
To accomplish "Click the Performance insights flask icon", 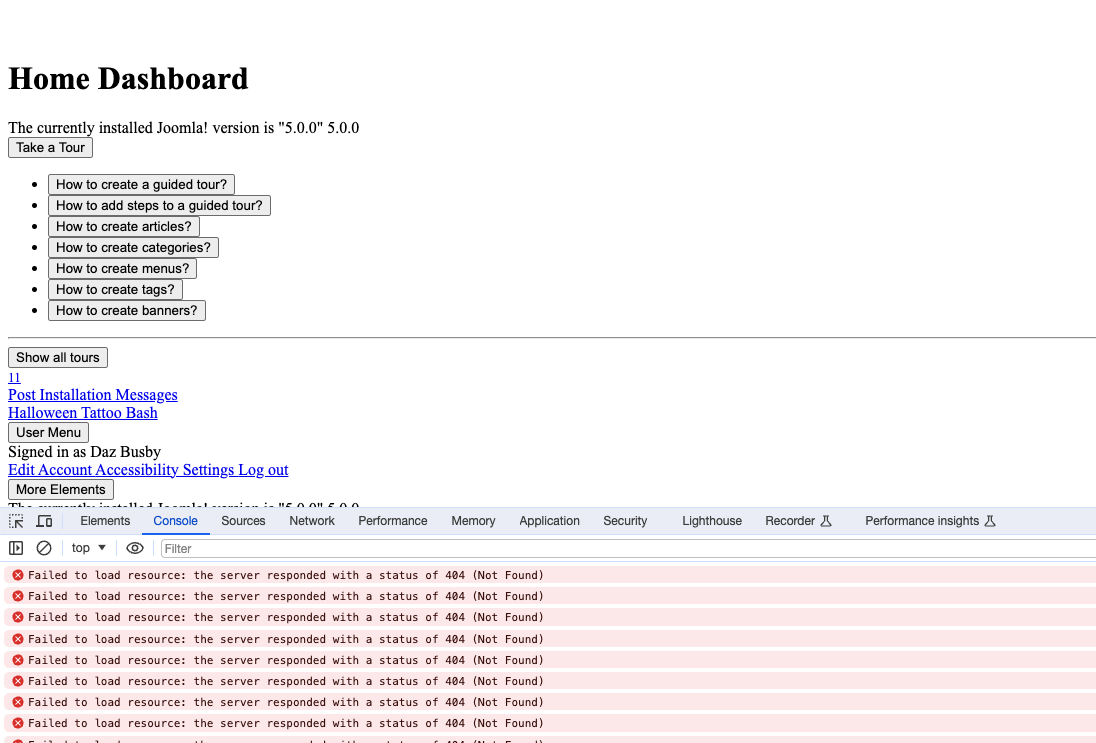I will click(x=990, y=521).
